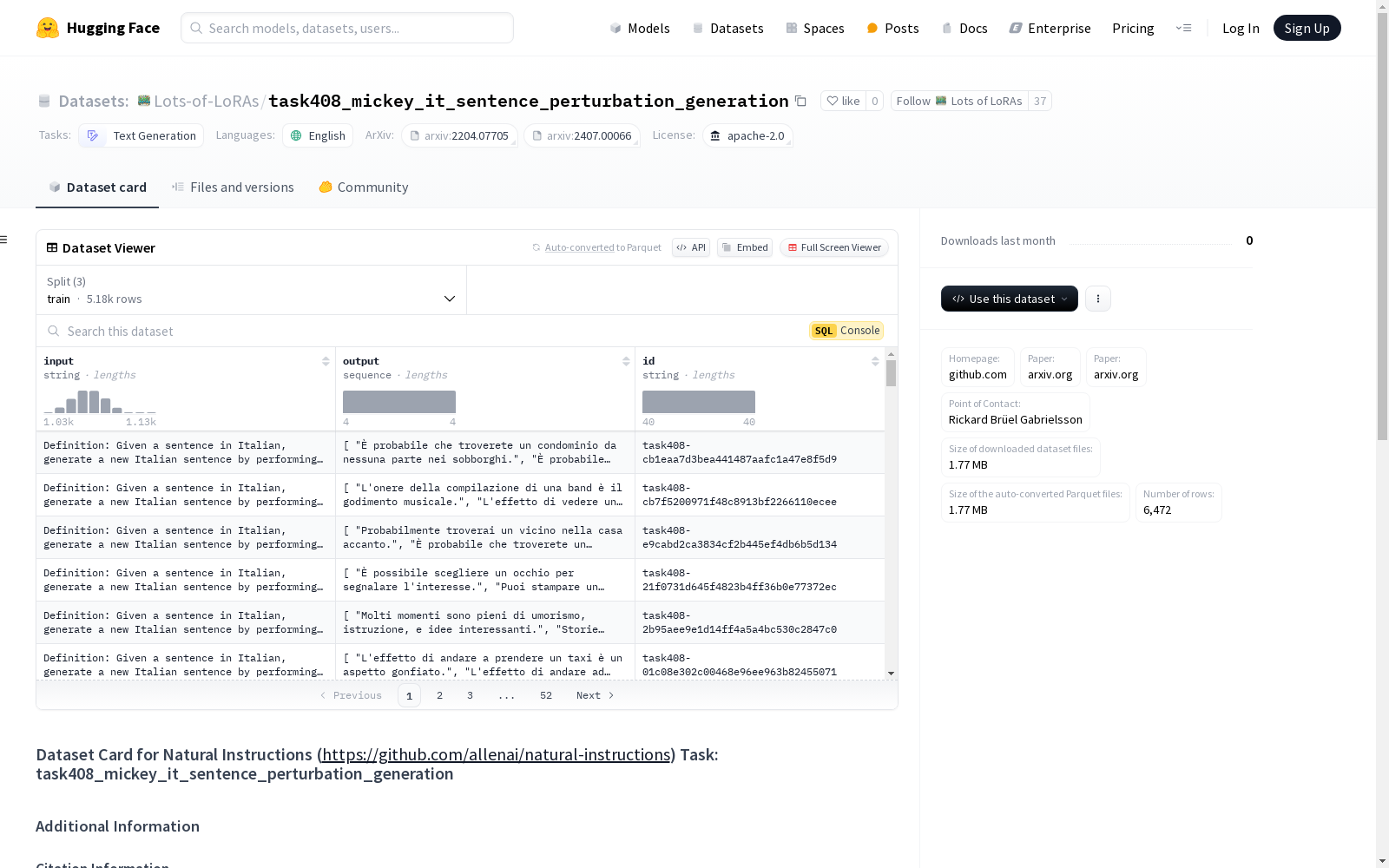Viewport: 1389px width, 868px height.
Task: Click the API button
Action: click(691, 247)
